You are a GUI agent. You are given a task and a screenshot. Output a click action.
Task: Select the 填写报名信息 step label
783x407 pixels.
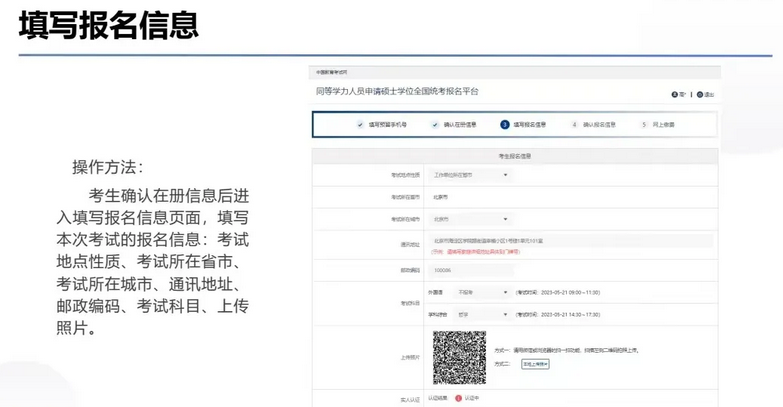click(530, 125)
